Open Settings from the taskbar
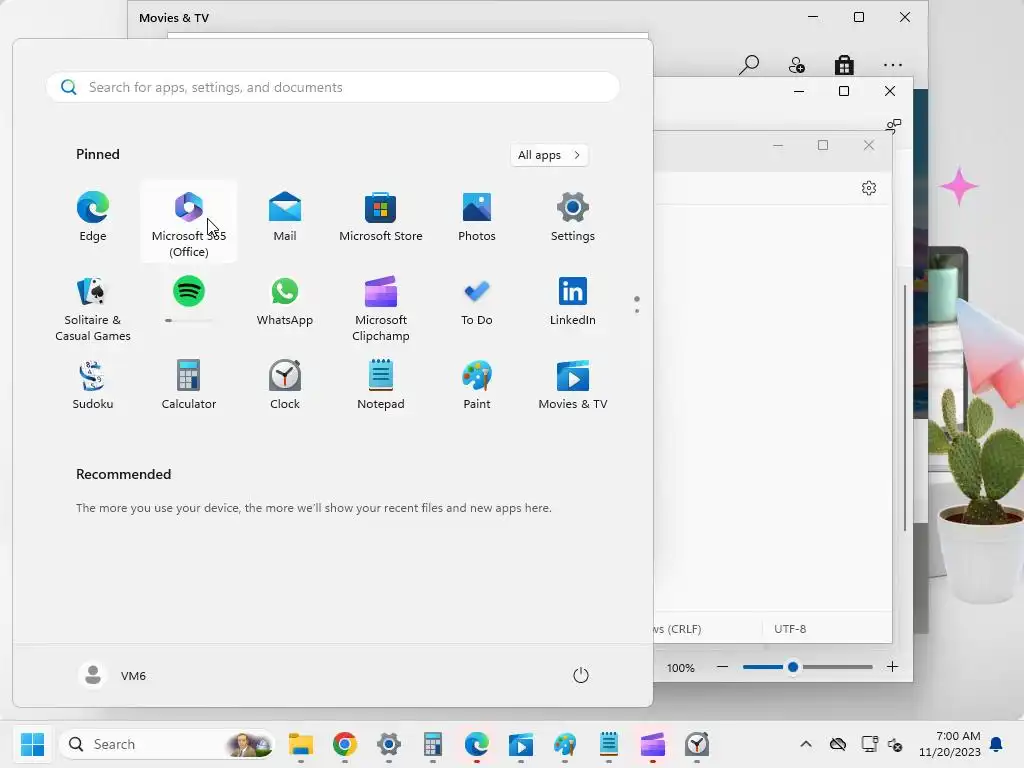 click(x=389, y=744)
